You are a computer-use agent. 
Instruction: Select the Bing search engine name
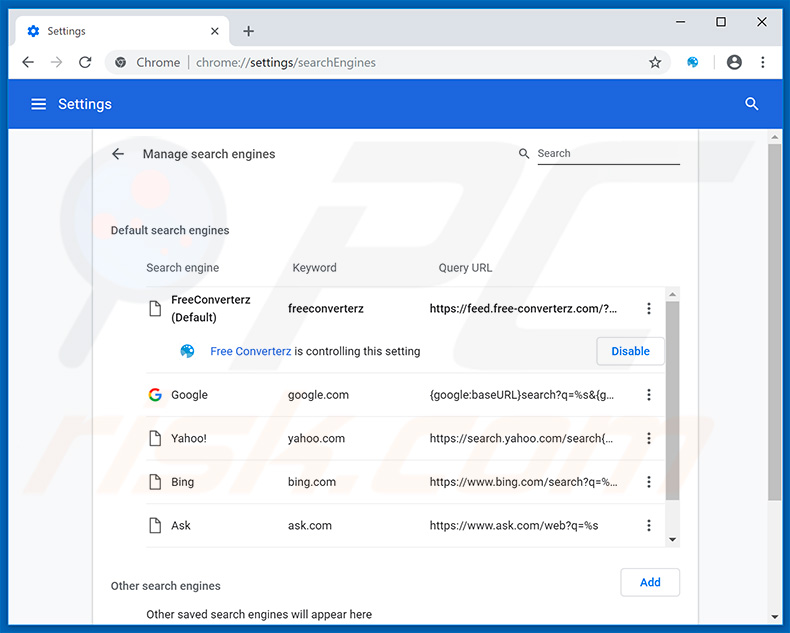[182, 482]
